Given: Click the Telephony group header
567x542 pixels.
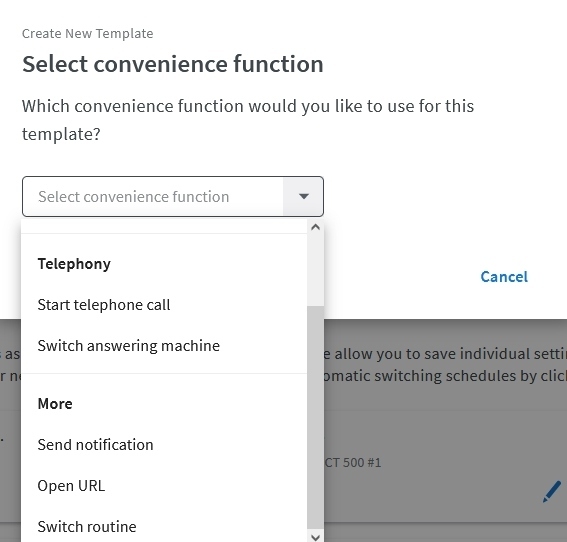Looking at the screenshot, I should click(x=74, y=264).
